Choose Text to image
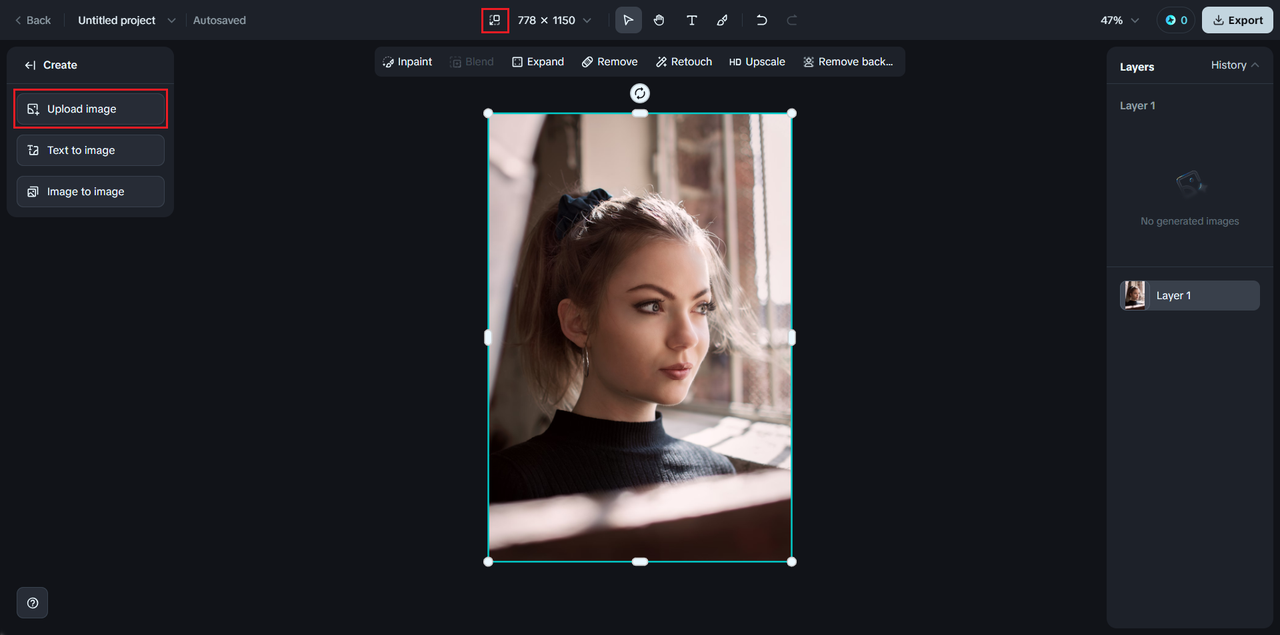This screenshot has width=1280, height=635. [x=90, y=150]
